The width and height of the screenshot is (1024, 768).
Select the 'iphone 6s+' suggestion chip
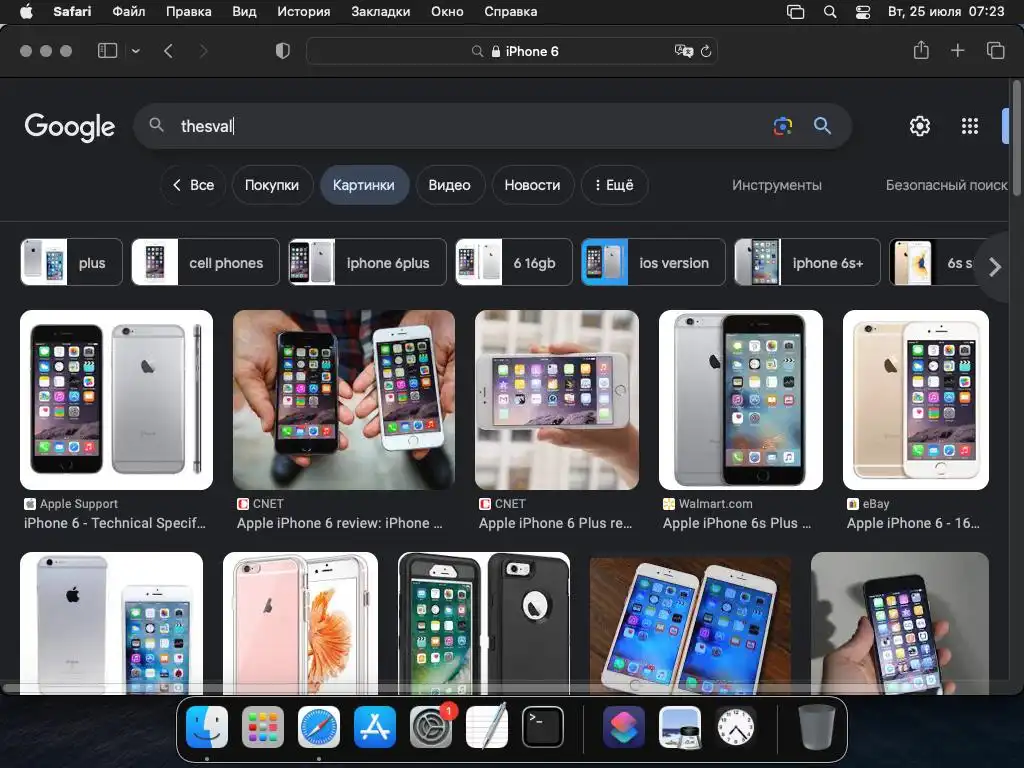point(807,263)
